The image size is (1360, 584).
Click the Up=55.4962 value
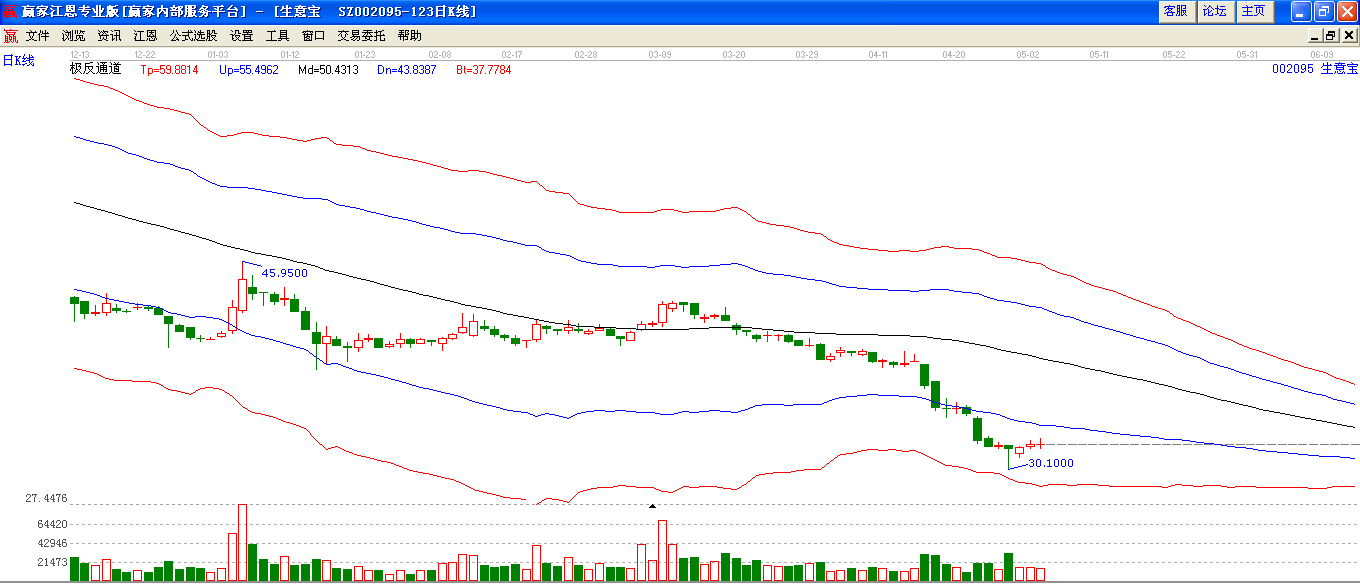[248, 70]
